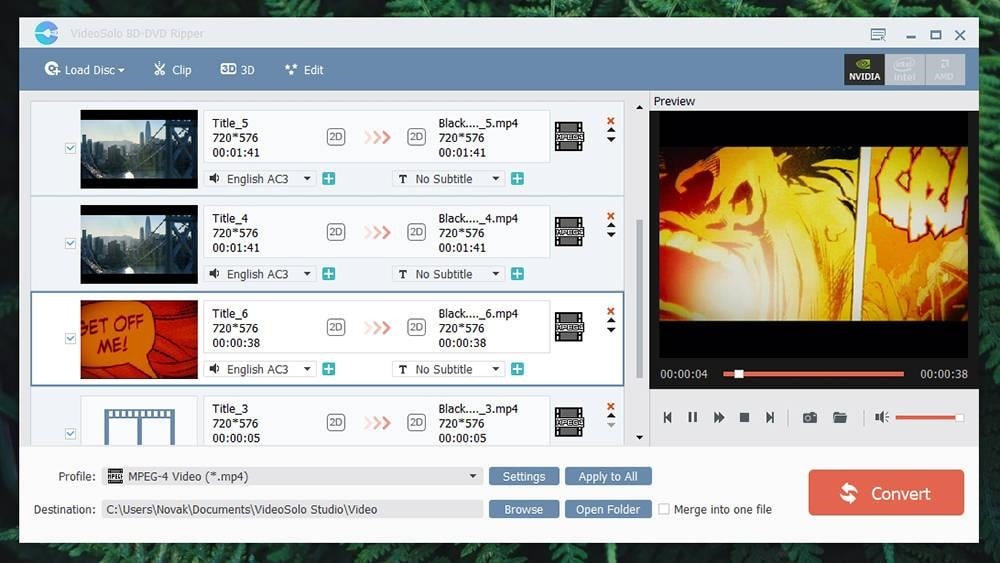Skip to next chapter in preview
The image size is (1000, 563).
point(770,417)
